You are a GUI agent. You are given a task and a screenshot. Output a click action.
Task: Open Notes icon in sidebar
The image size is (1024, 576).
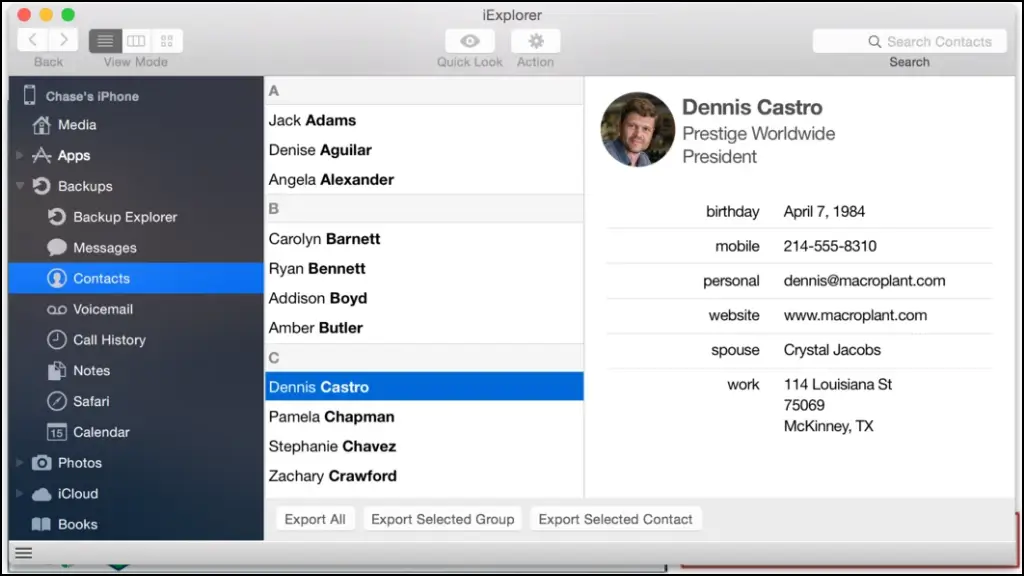tap(57, 370)
